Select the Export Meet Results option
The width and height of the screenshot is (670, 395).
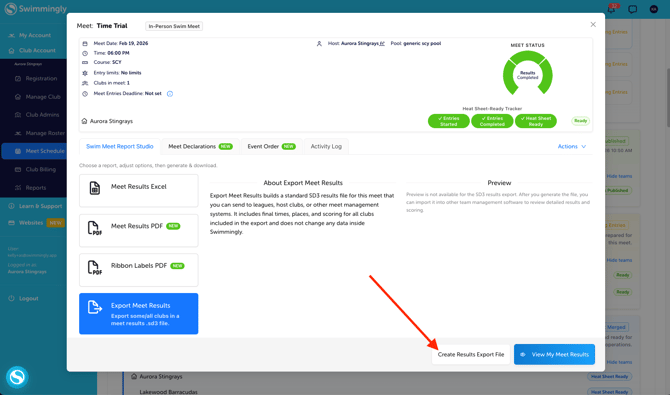(x=138, y=313)
